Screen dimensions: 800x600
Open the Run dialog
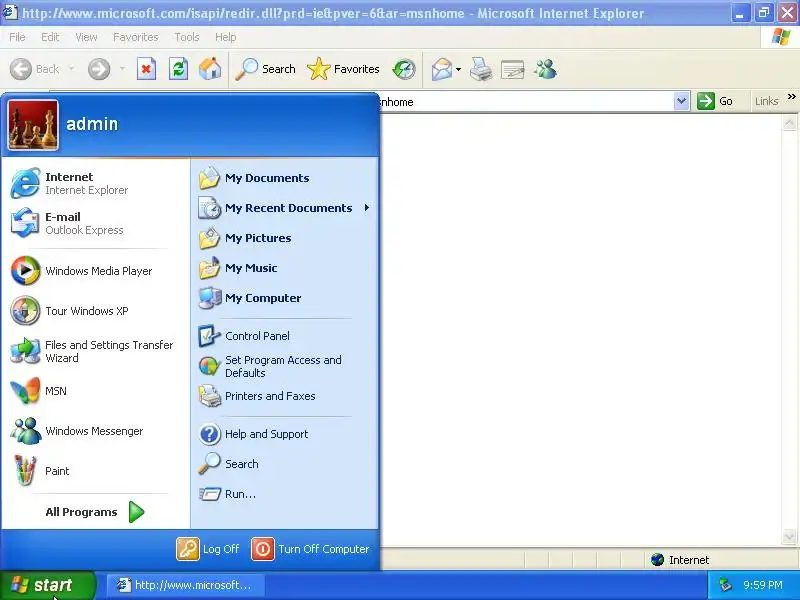[285, 494]
